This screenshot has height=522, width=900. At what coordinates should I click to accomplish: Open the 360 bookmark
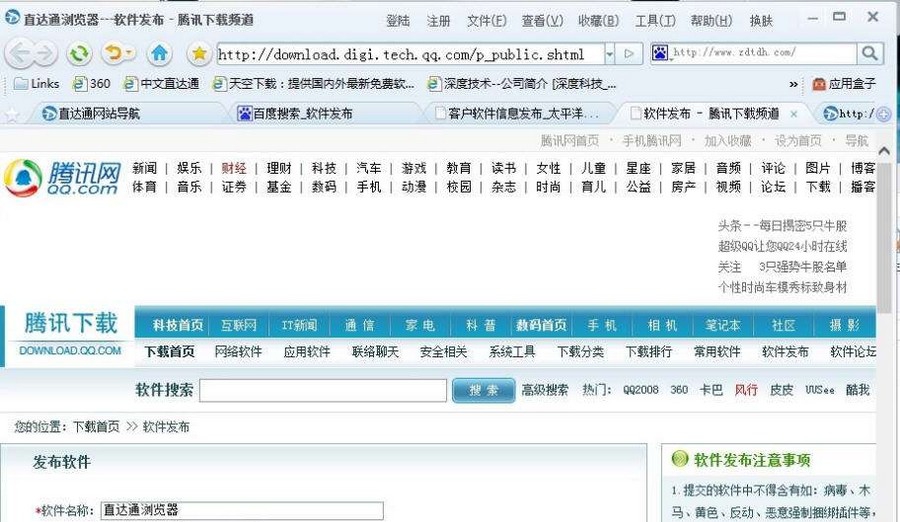pyautogui.click(x=92, y=84)
